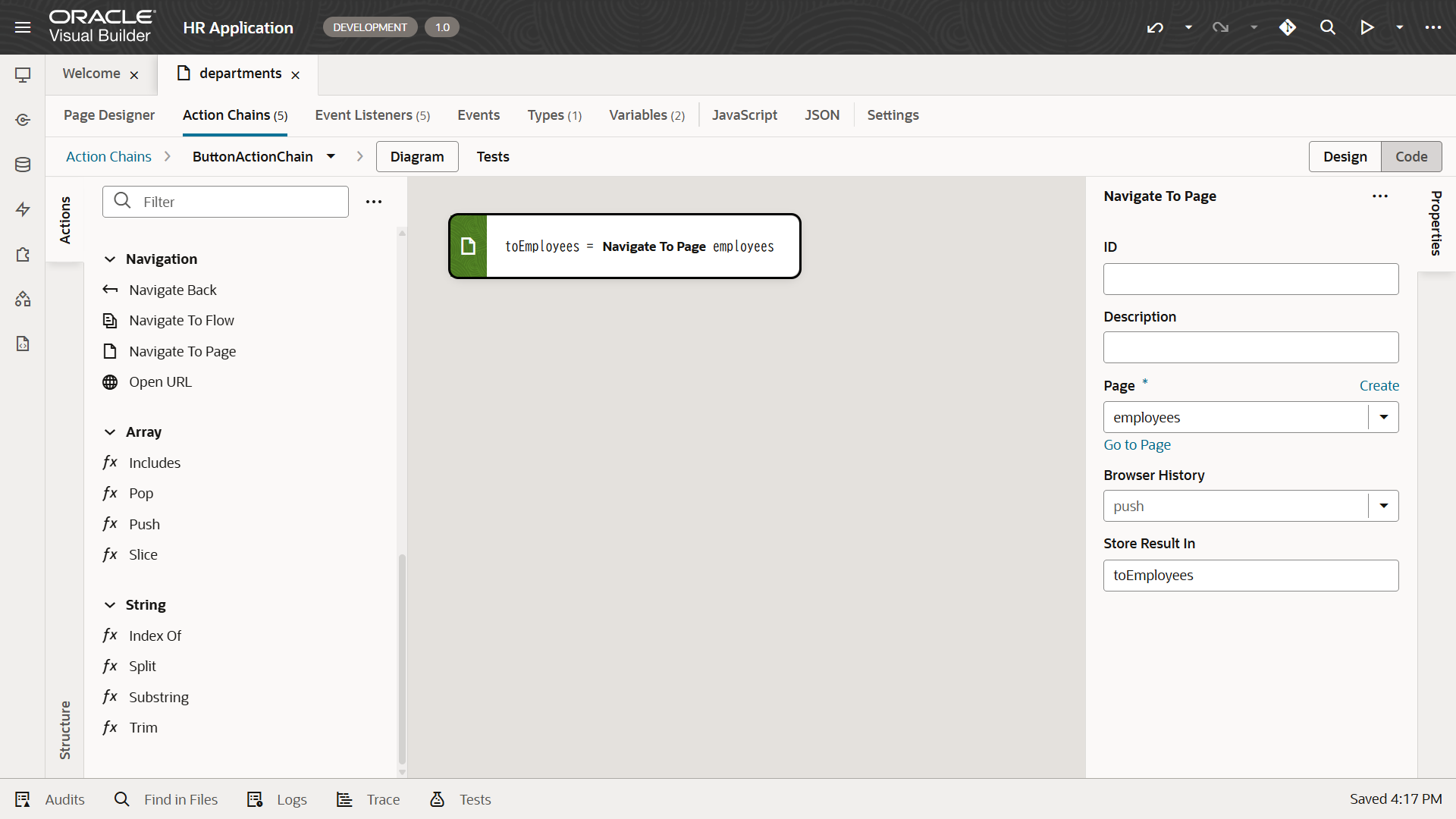The height and width of the screenshot is (819, 1456).
Task: Open the Browser History push dropdown
Action: [1383, 506]
